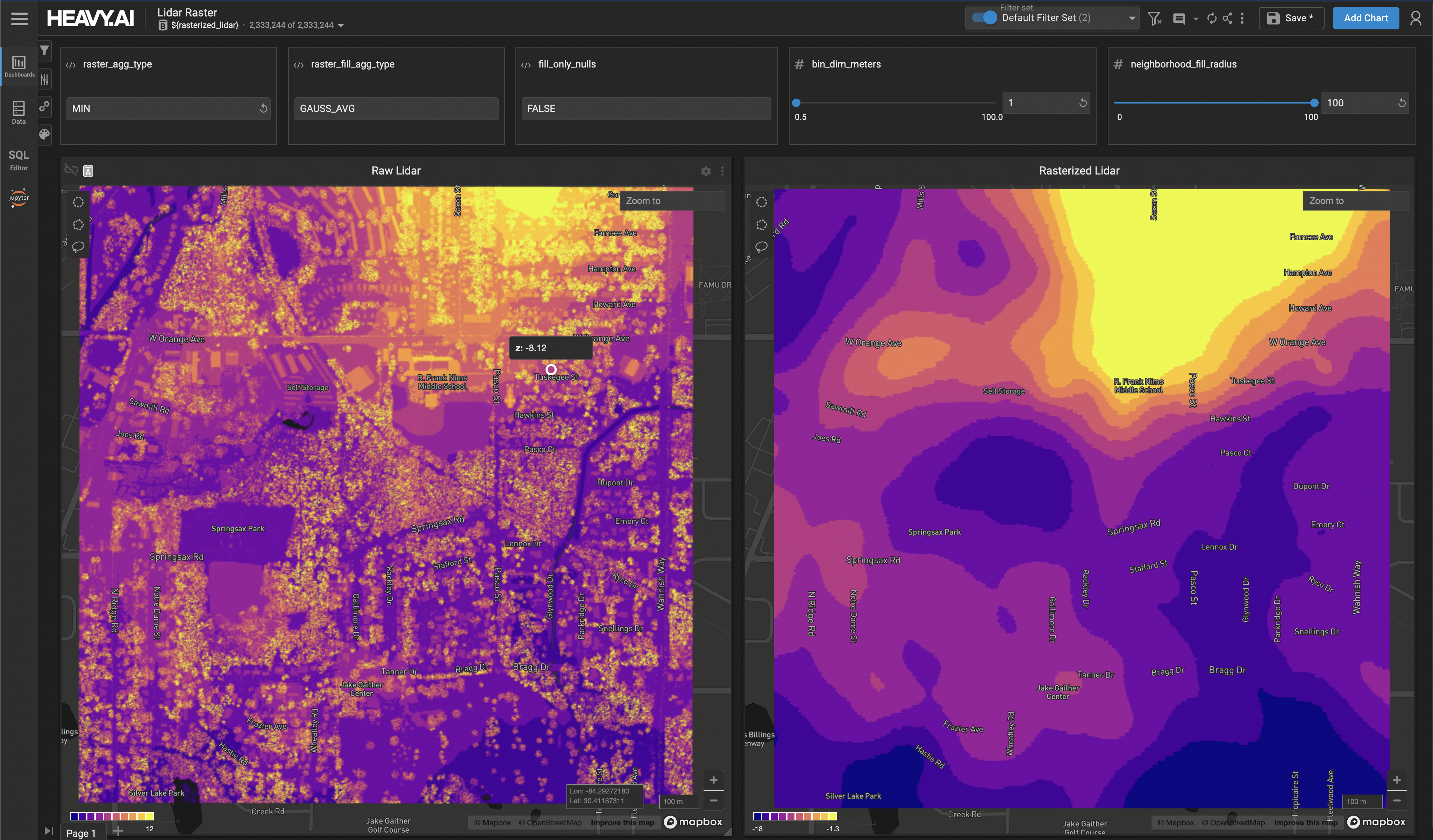Open the SQL Editor

pyautogui.click(x=19, y=160)
